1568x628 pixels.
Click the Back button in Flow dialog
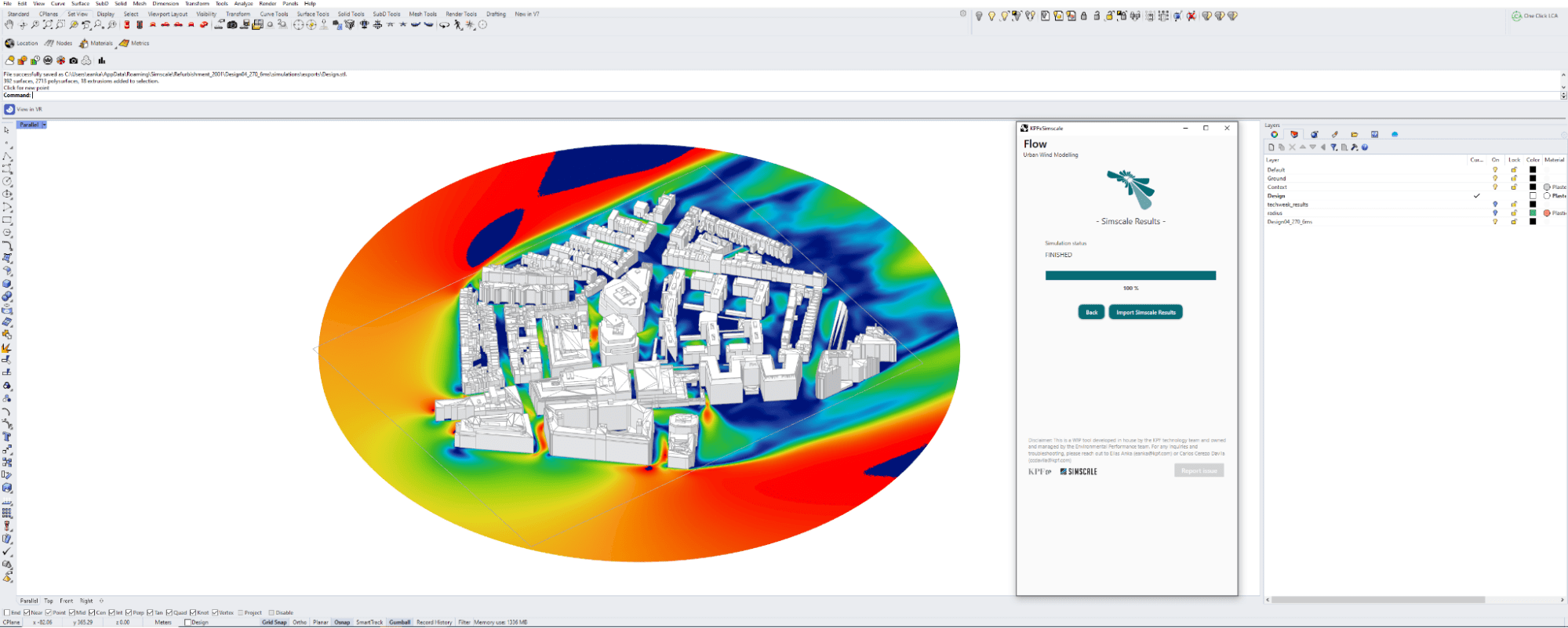(x=1091, y=312)
